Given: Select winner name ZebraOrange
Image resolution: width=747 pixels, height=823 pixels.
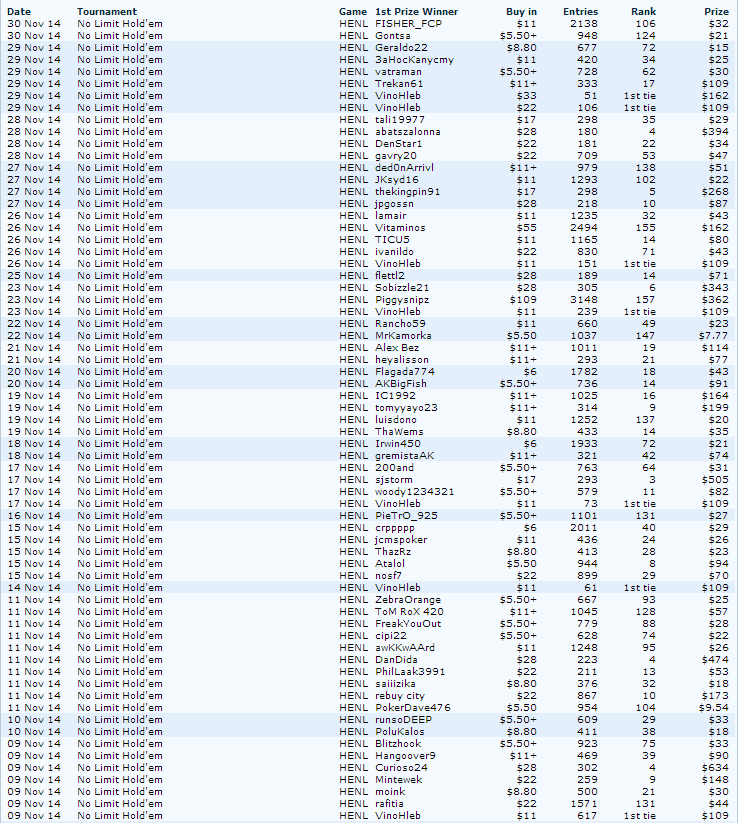Looking at the screenshot, I should [408, 600].
